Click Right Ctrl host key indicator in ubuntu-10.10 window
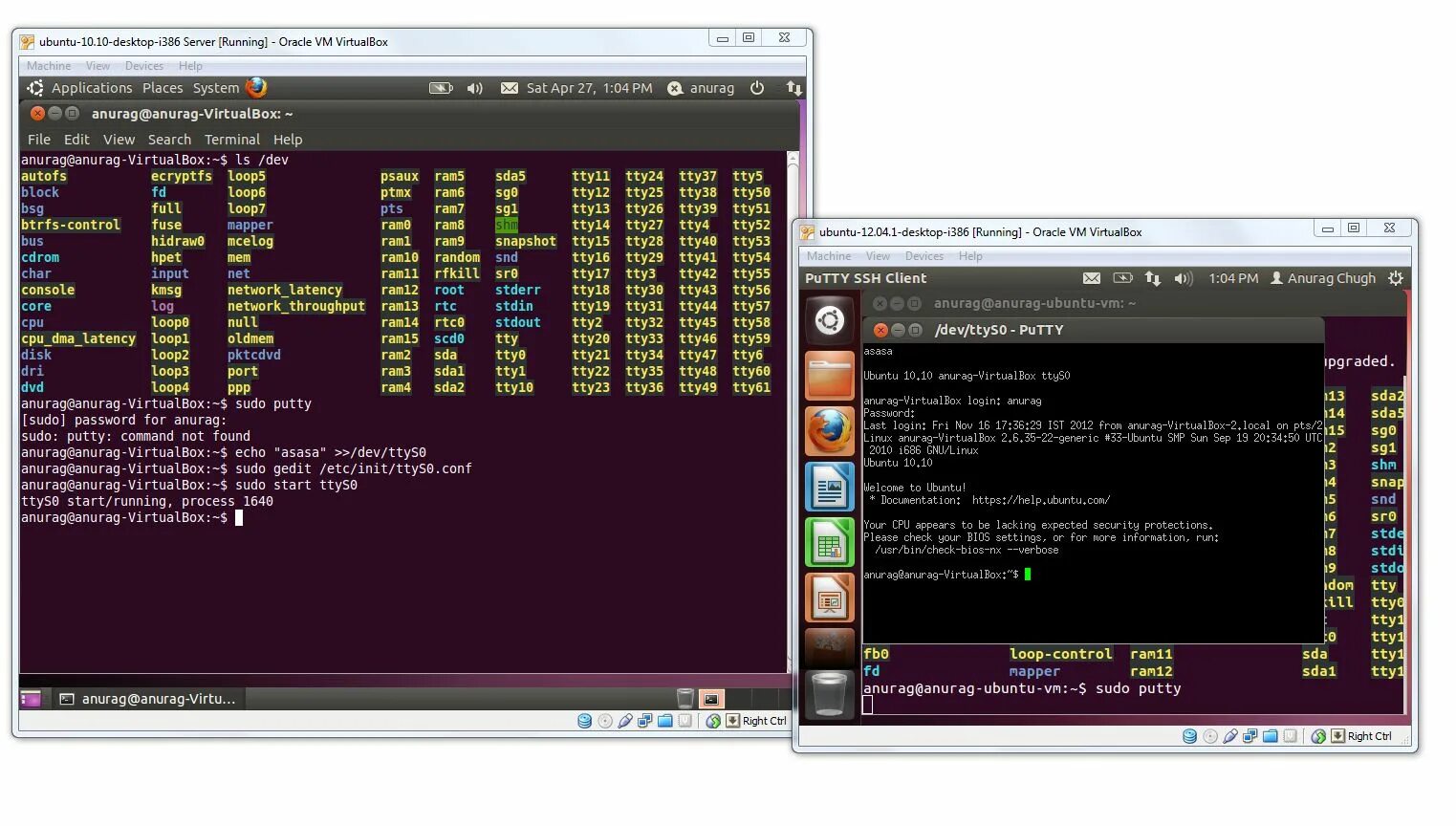This screenshot has height=826, width=1456. 757,721
